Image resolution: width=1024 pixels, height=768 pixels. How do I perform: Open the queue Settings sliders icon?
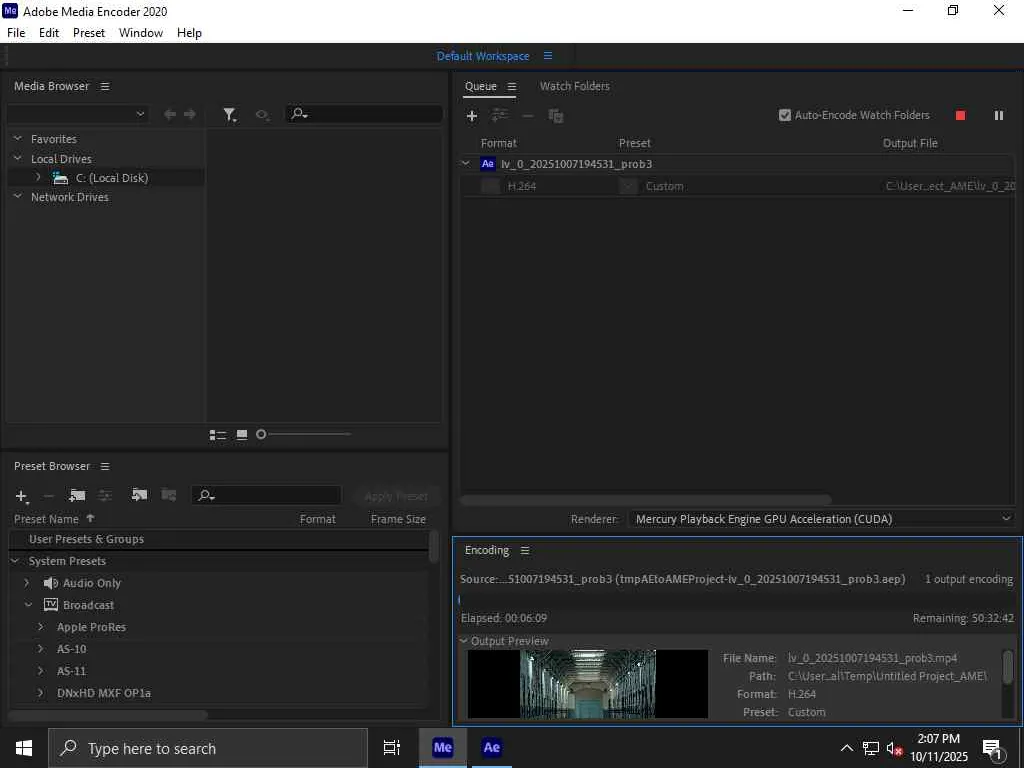[500, 116]
